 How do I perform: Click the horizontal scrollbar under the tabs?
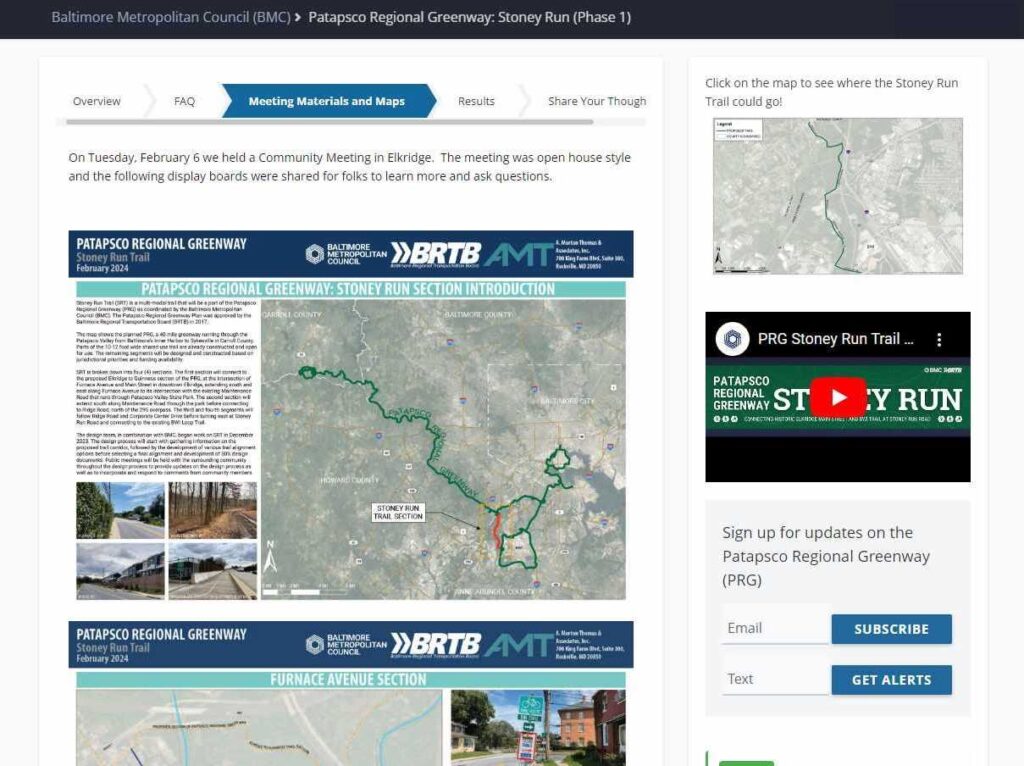[x=330, y=122]
